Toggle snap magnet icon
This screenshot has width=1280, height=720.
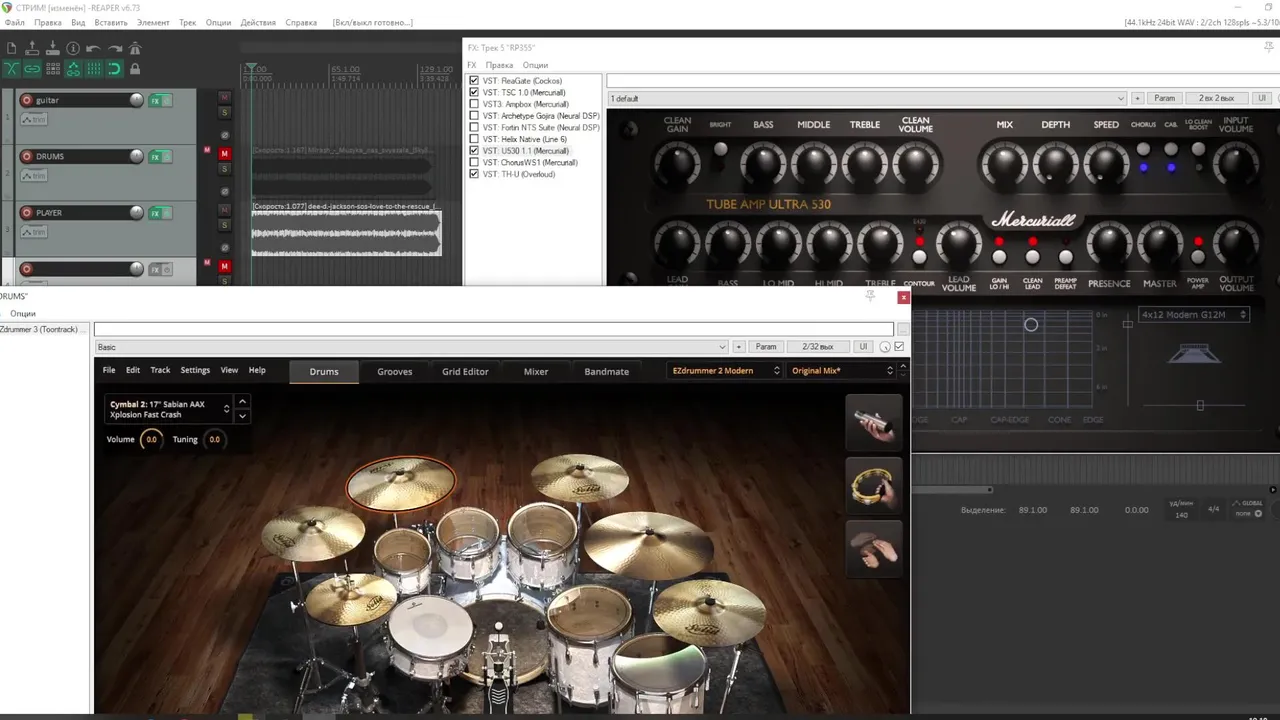coord(114,69)
